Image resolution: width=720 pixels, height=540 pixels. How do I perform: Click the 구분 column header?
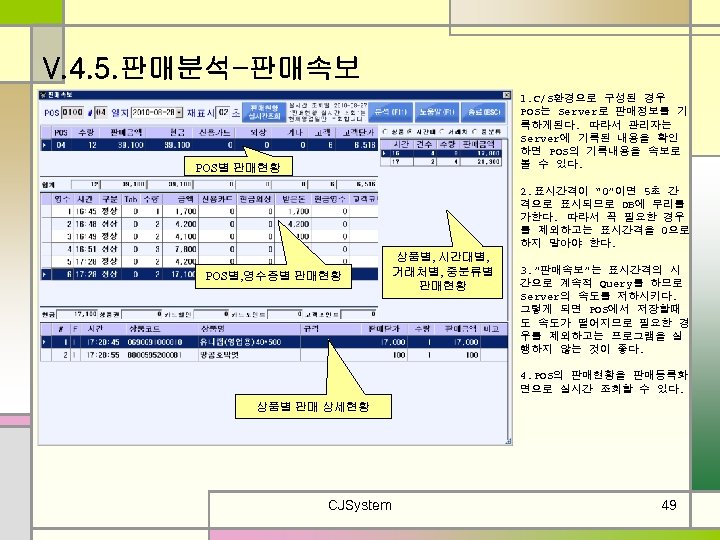tap(109, 199)
